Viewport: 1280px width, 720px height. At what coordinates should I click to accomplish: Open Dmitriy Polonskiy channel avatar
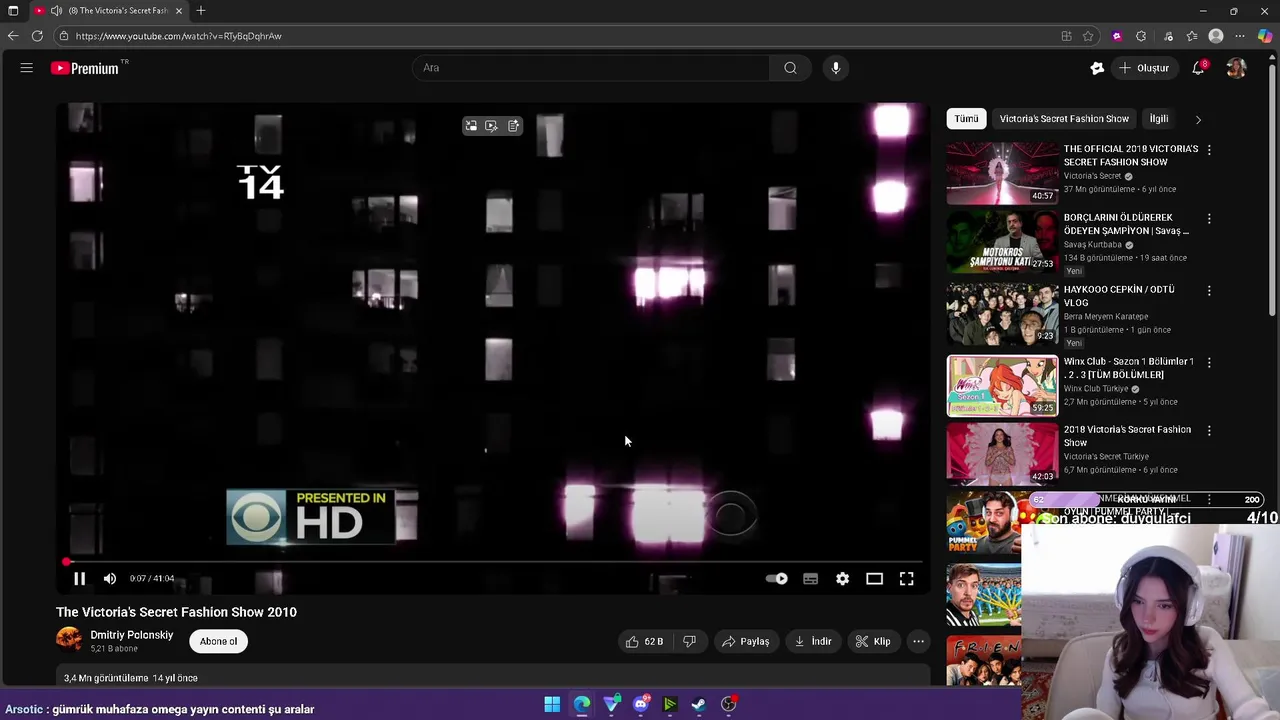[69, 639]
